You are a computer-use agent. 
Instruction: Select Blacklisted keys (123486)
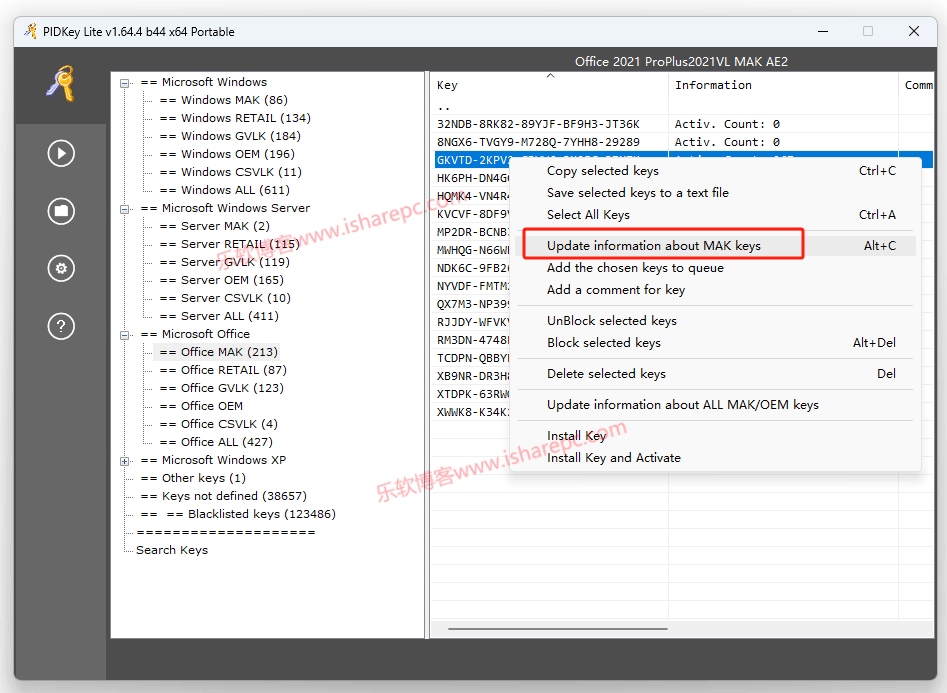coord(238,514)
